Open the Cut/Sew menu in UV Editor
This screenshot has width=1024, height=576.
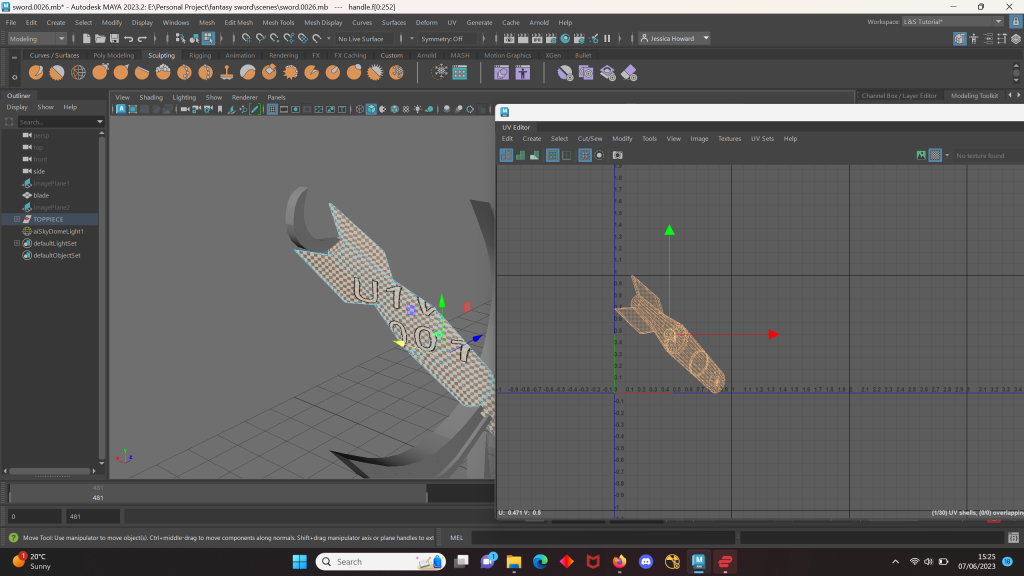tap(590, 138)
